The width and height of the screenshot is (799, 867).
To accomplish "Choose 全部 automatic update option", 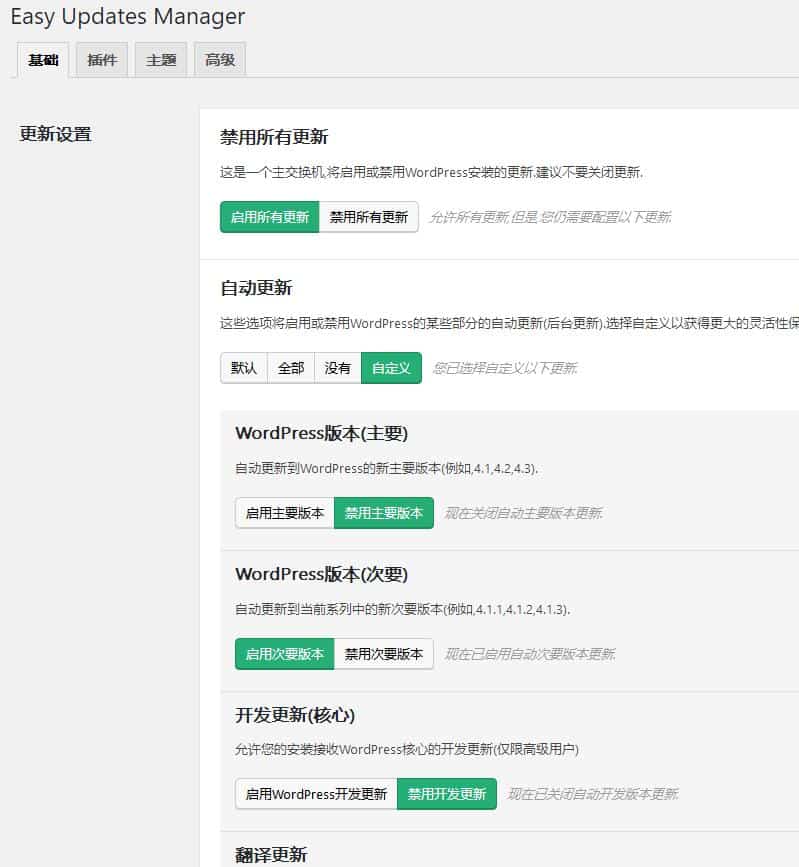I will (x=291, y=368).
